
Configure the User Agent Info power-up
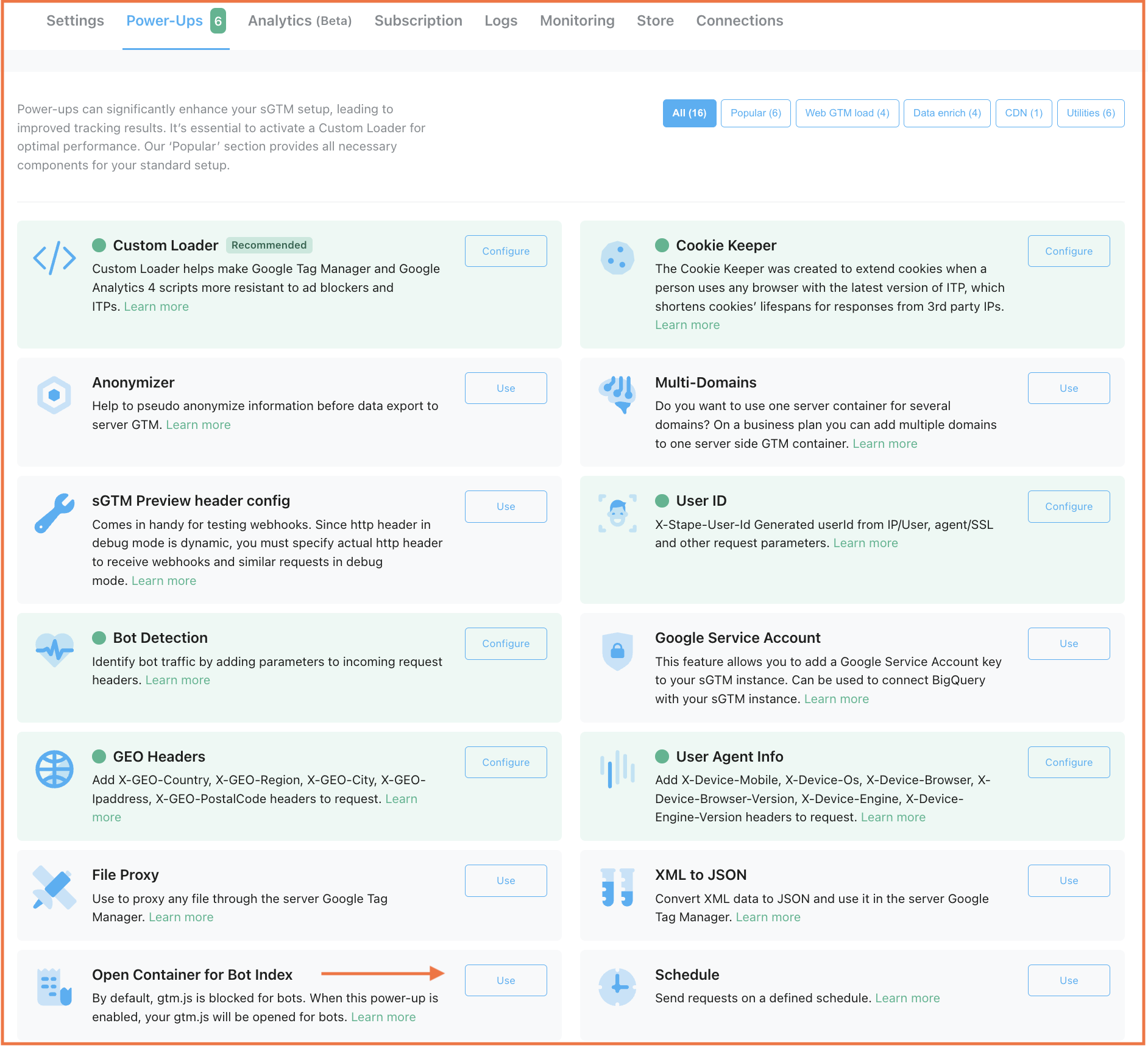1069,762
